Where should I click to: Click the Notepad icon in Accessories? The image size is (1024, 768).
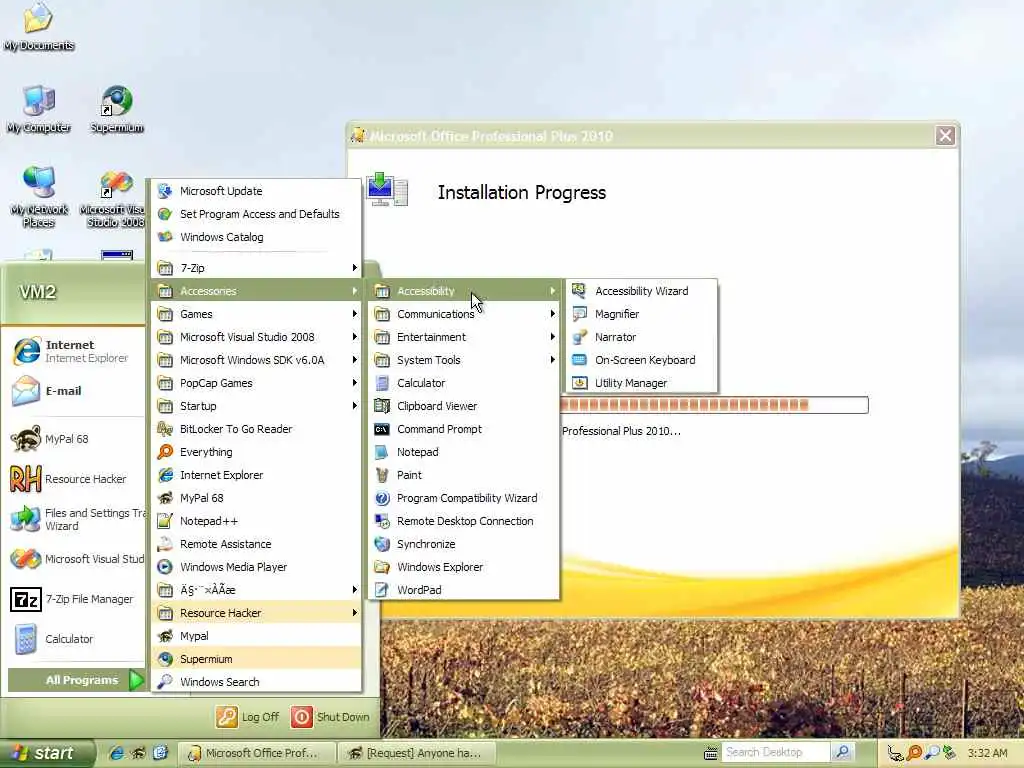click(x=382, y=452)
